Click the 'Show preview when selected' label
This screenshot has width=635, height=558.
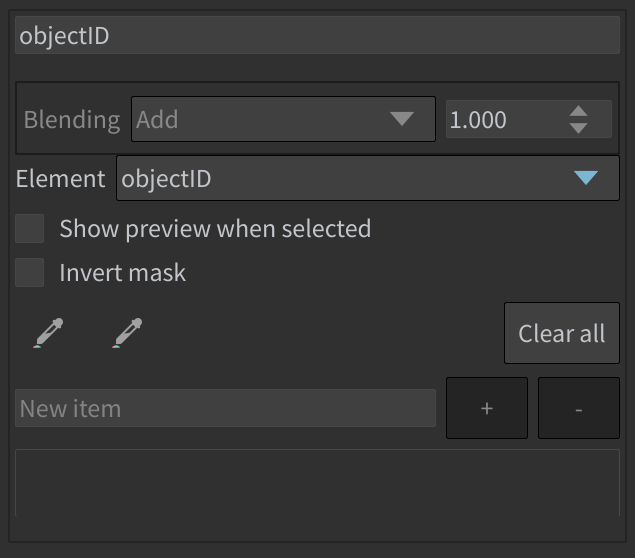point(215,229)
